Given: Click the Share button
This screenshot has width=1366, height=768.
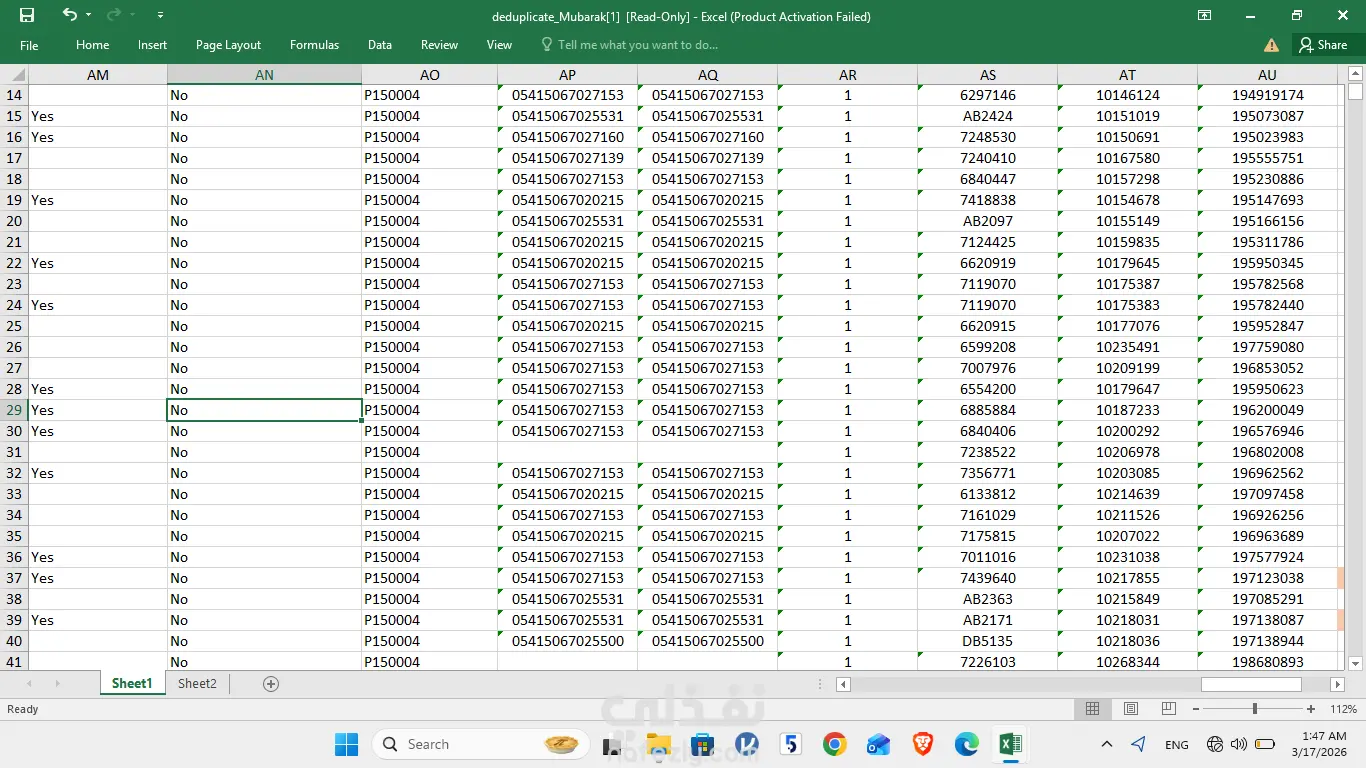Looking at the screenshot, I should (1322, 45).
